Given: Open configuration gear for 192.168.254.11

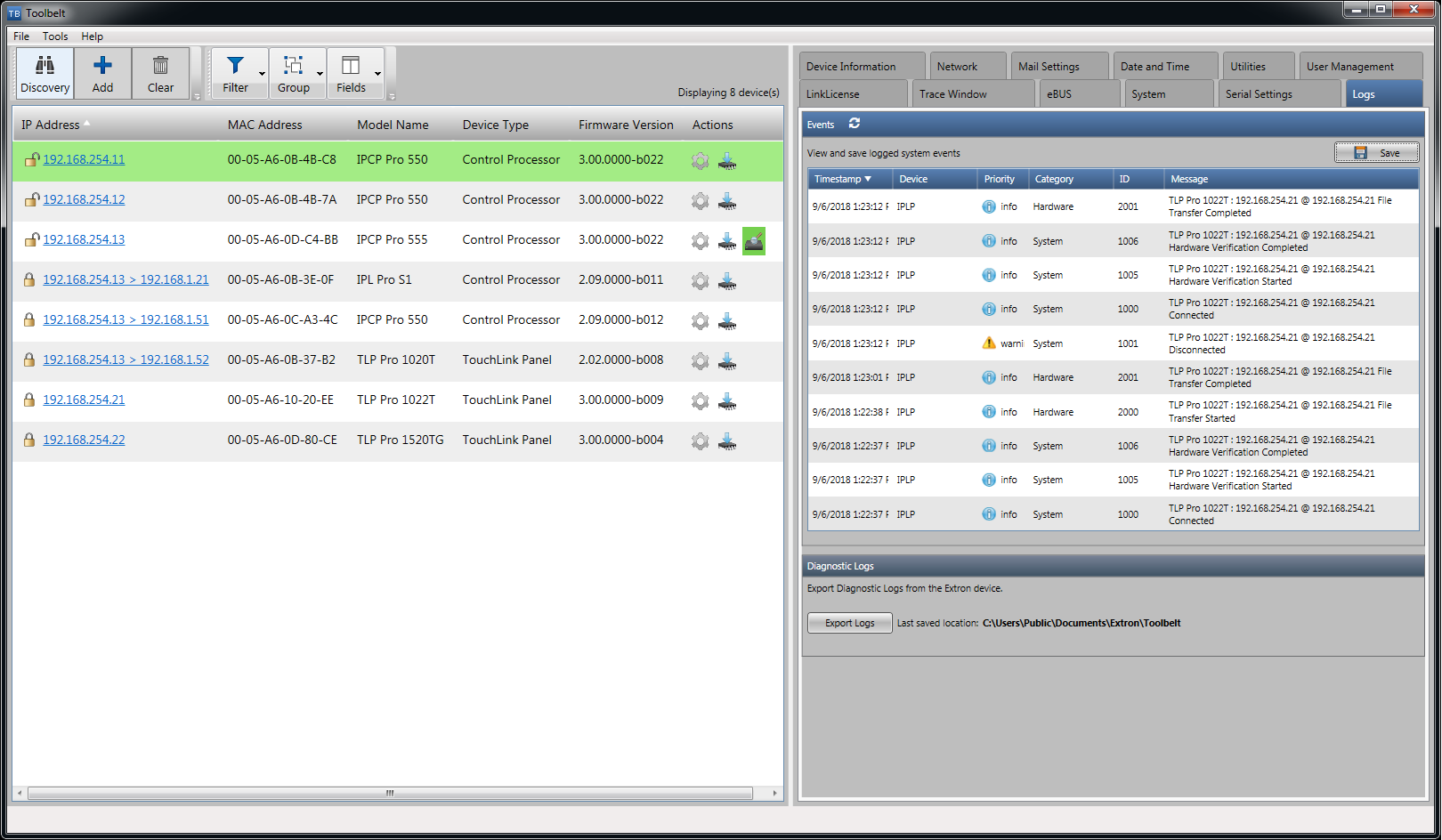Looking at the screenshot, I should pos(700,161).
